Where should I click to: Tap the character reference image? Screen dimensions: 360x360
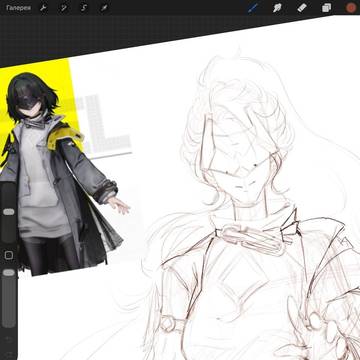pos(62,167)
